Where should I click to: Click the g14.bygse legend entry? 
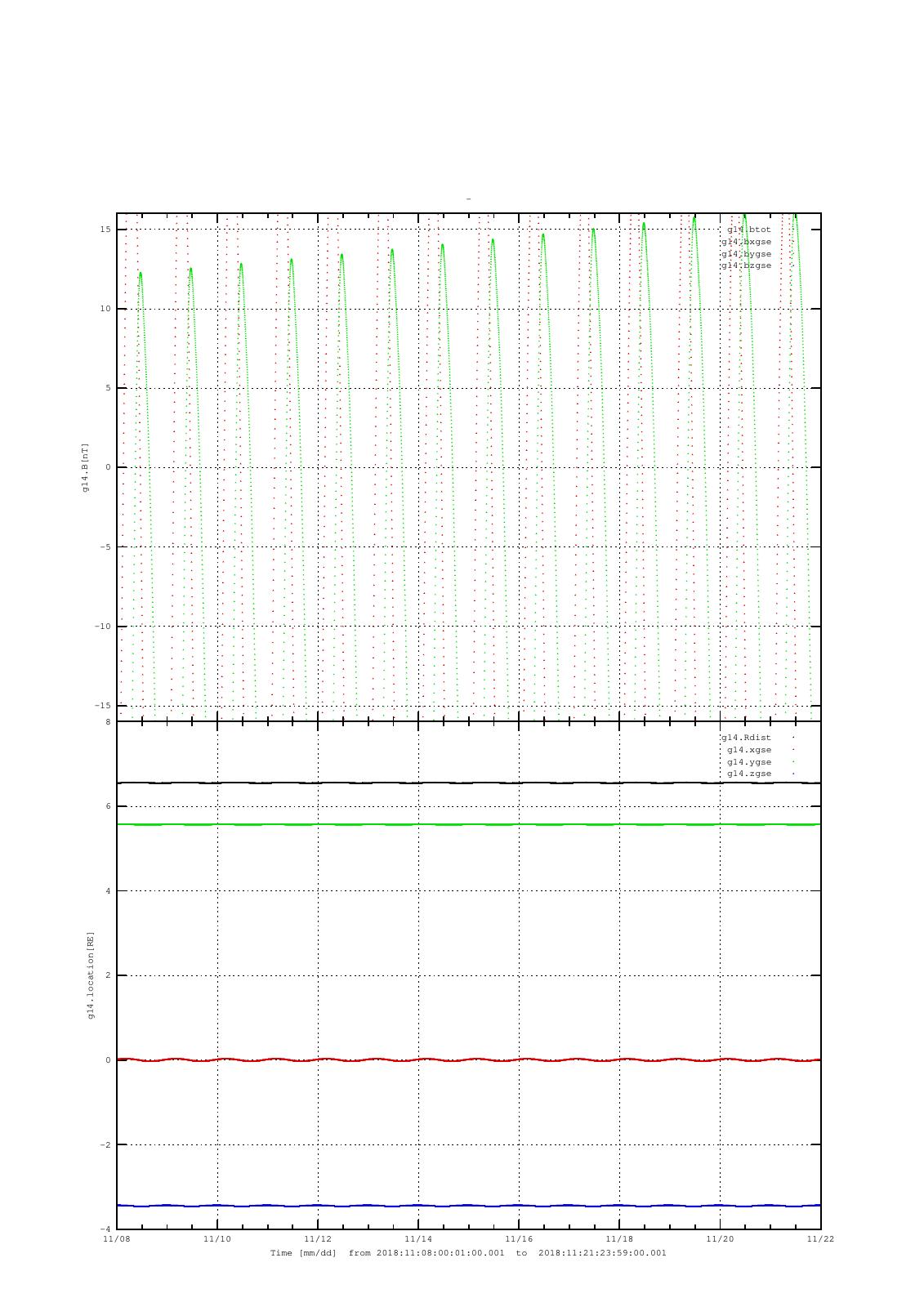click(746, 254)
